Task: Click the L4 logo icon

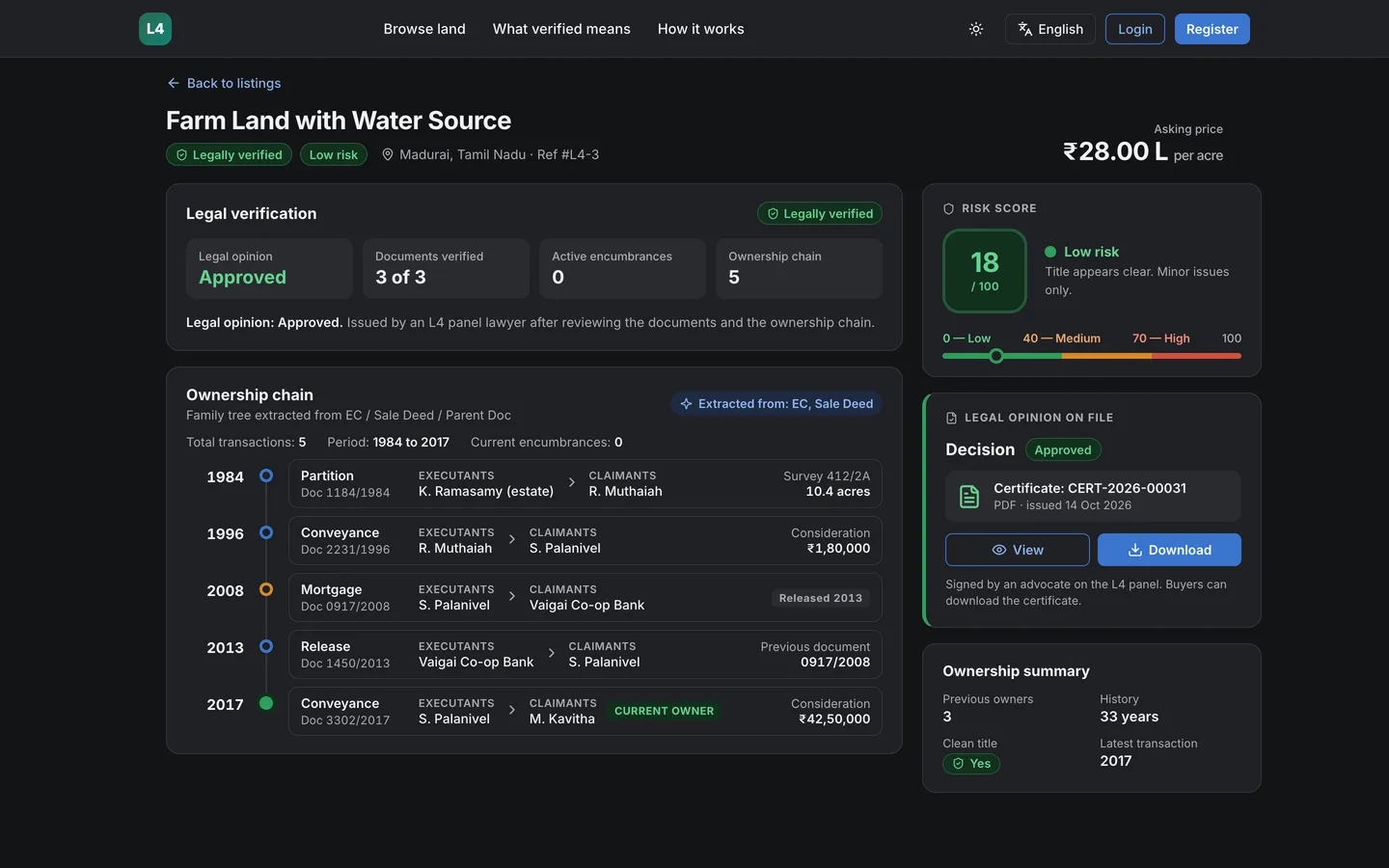Action: click(x=155, y=29)
